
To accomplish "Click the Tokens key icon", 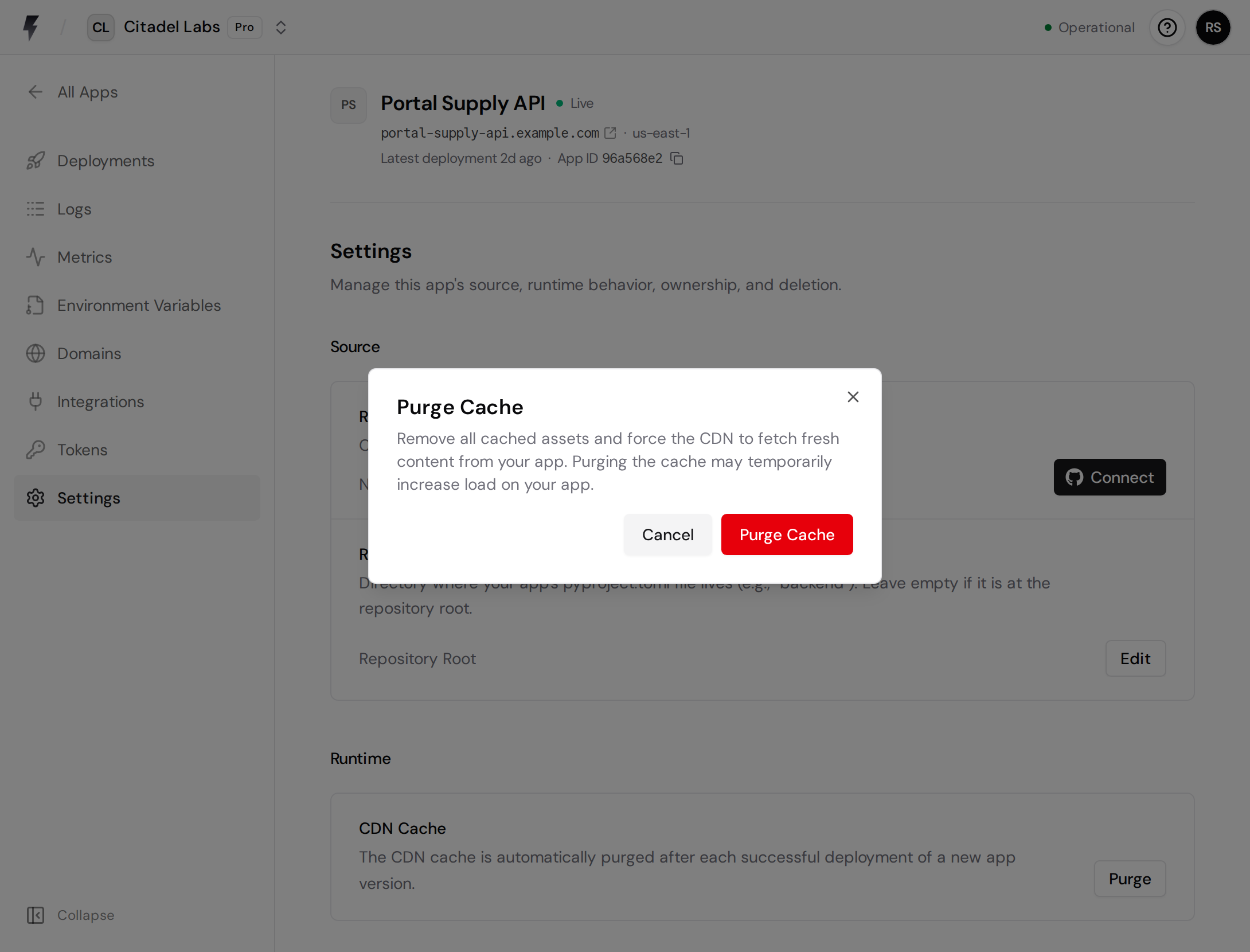I will [x=36, y=450].
